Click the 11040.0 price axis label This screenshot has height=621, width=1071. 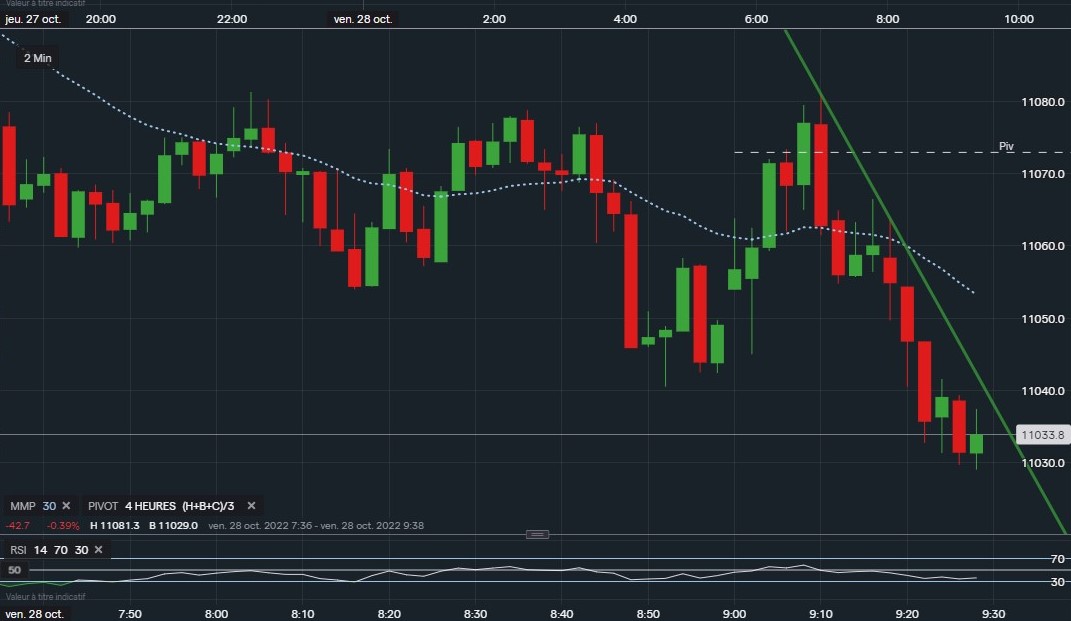(x=1042, y=391)
